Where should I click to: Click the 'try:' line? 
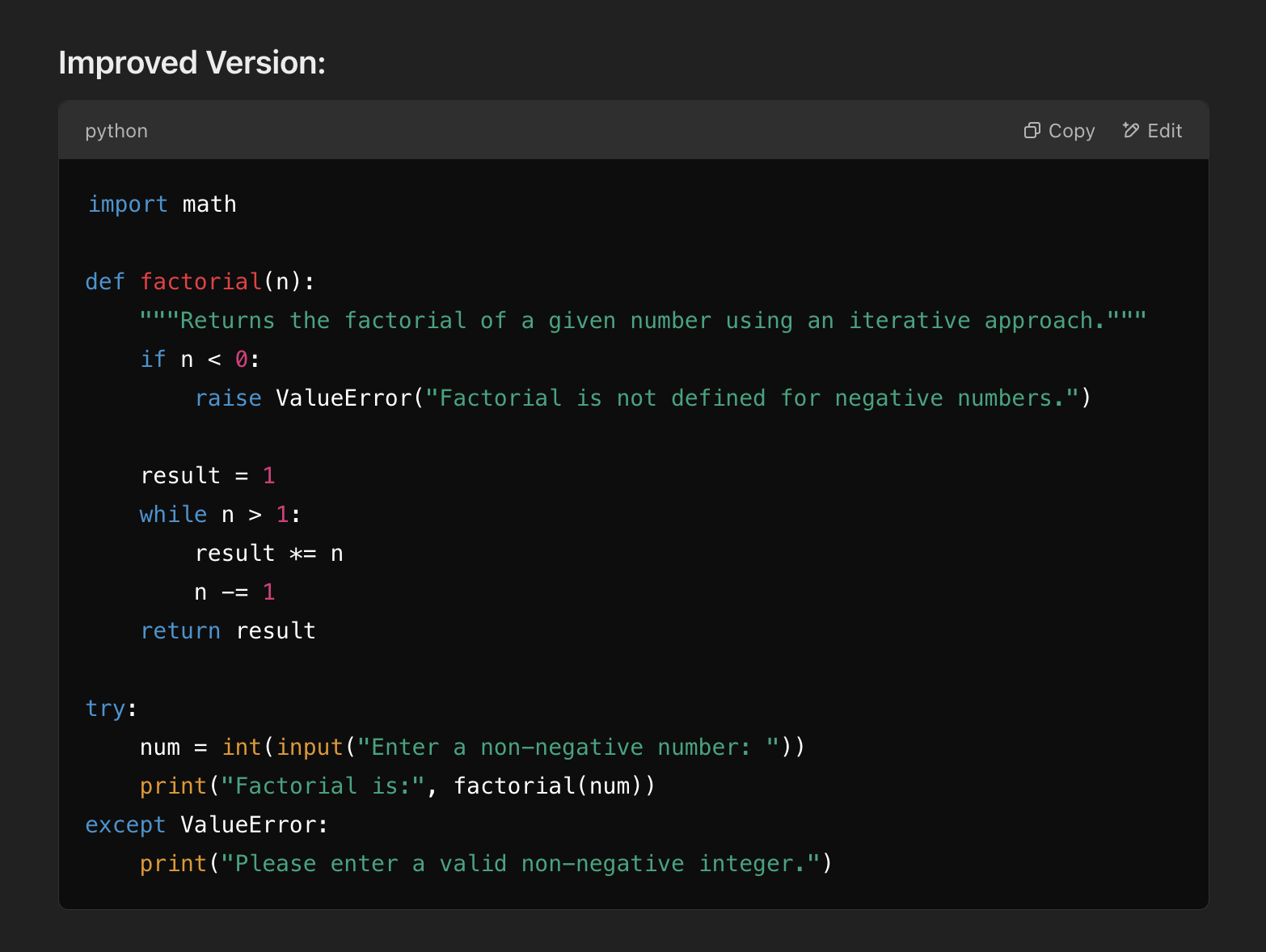click(x=112, y=709)
